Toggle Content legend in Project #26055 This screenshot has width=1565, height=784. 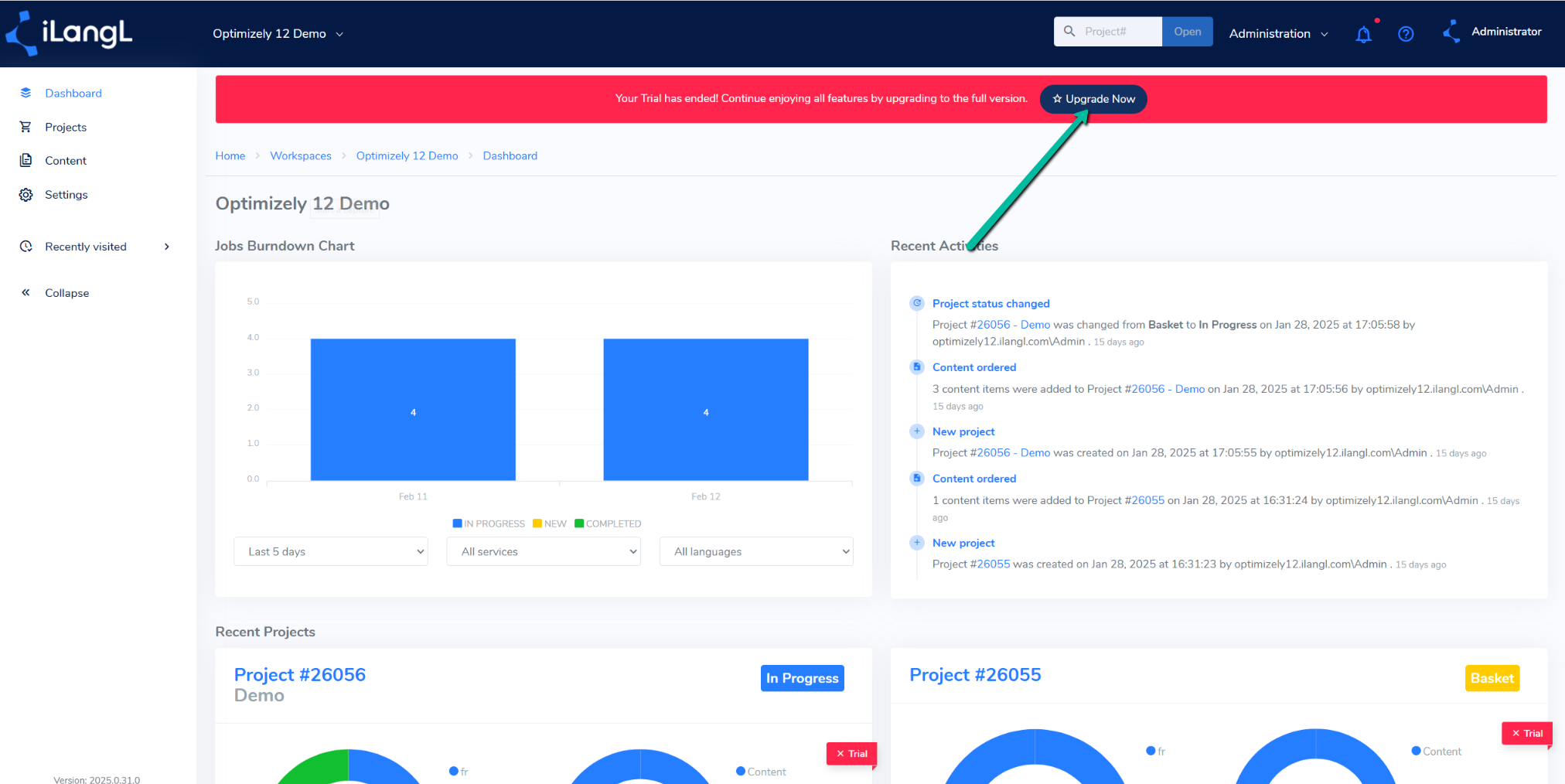pyautogui.click(x=1437, y=751)
